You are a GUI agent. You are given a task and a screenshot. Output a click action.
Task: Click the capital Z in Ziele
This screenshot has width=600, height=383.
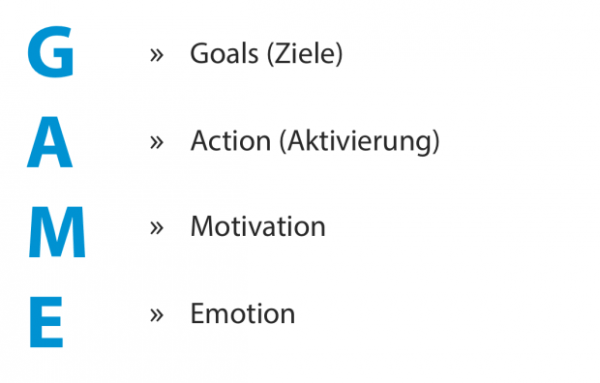[x=284, y=53]
